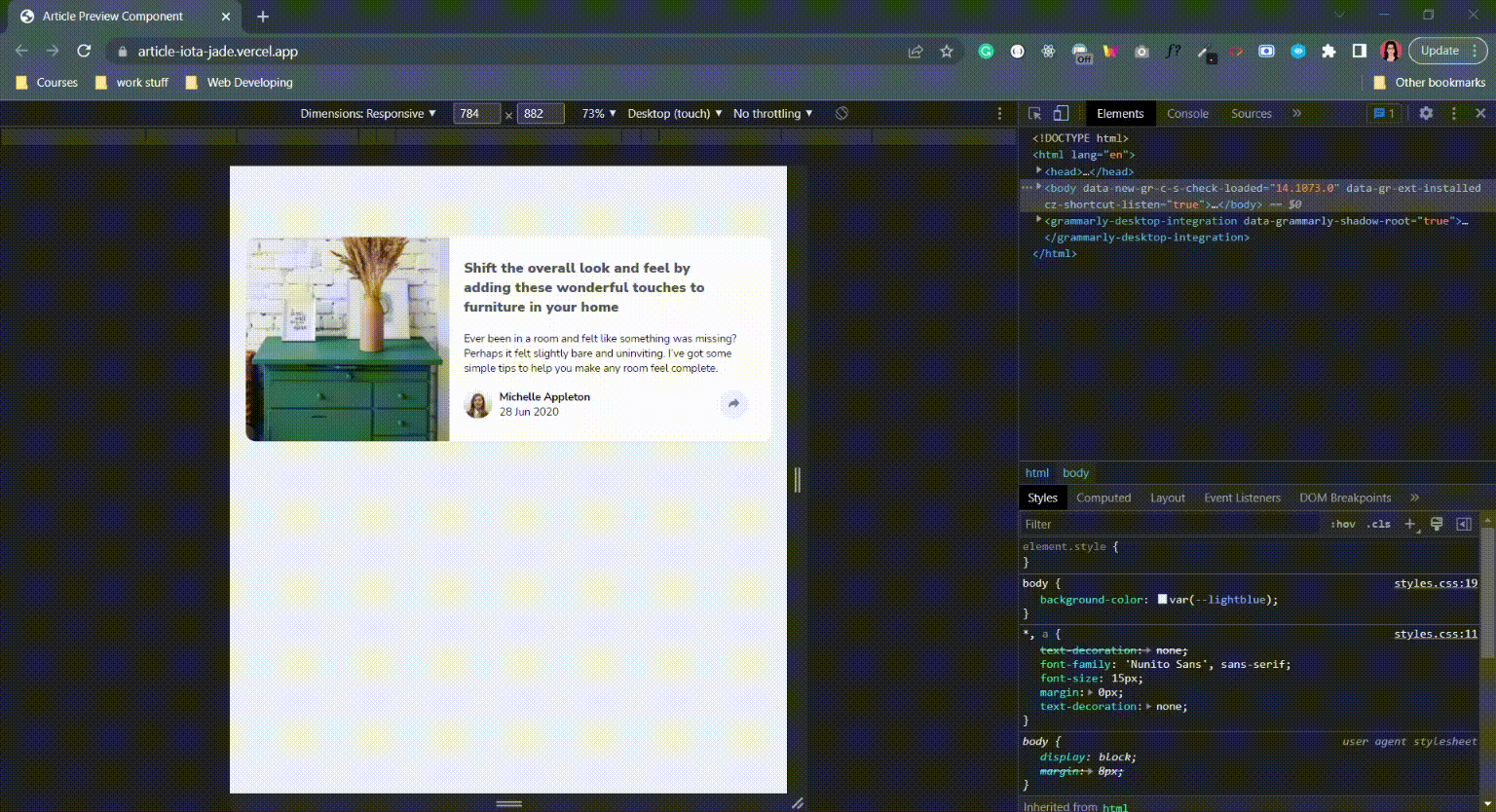
Task: Open the Dimensions: Responsive dropdown
Action: 368,114
